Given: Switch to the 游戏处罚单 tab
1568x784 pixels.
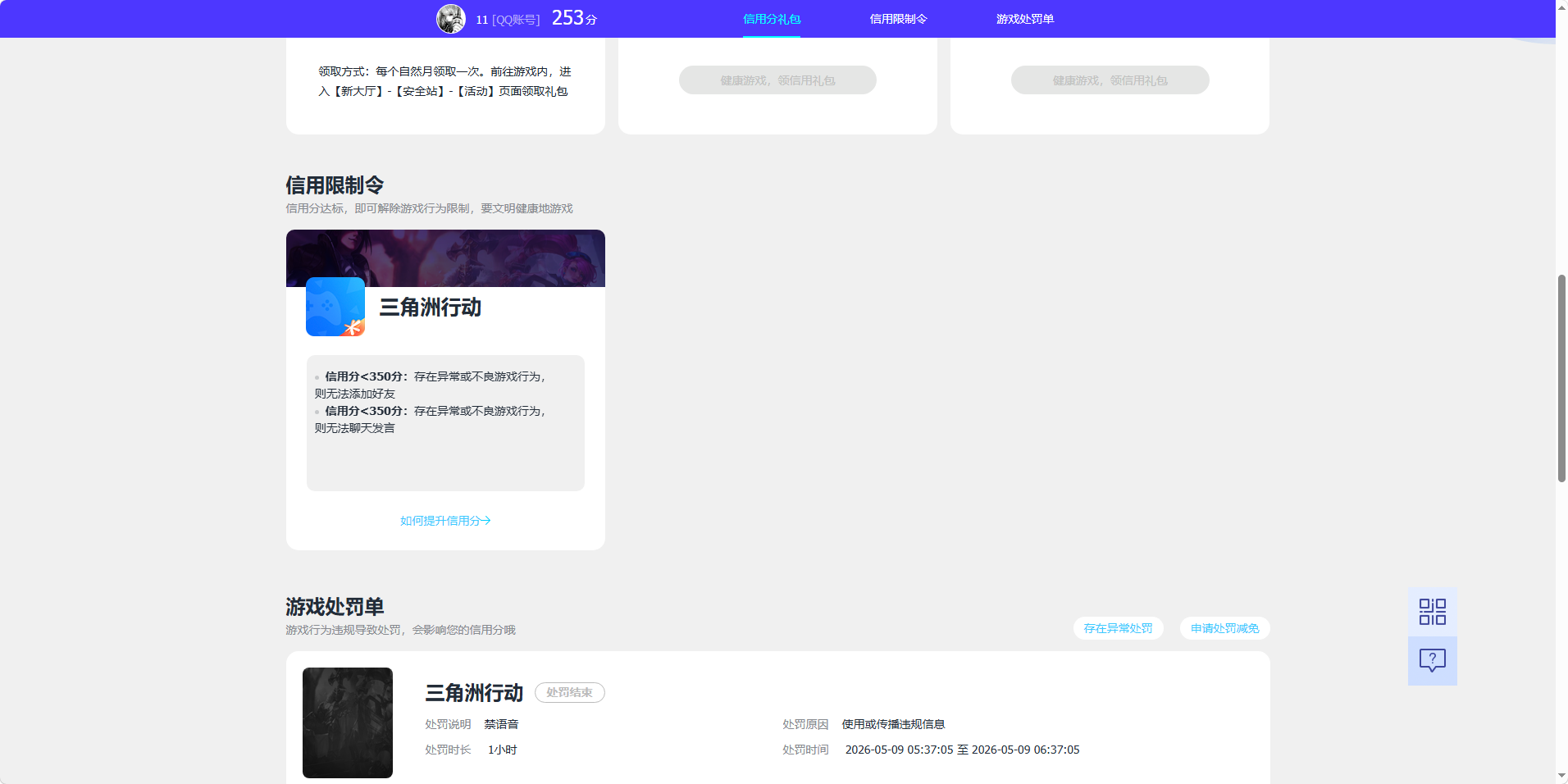Looking at the screenshot, I should (1025, 19).
